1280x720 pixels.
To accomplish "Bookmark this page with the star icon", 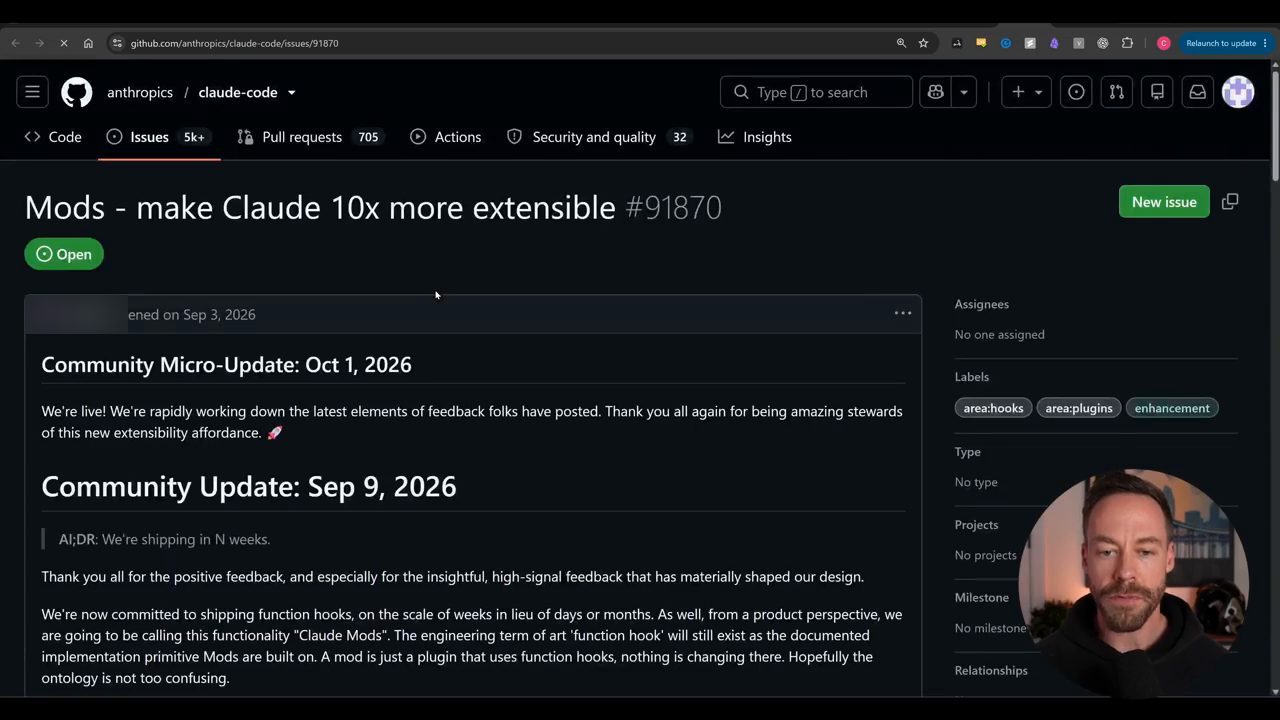I will click(923, 43).
